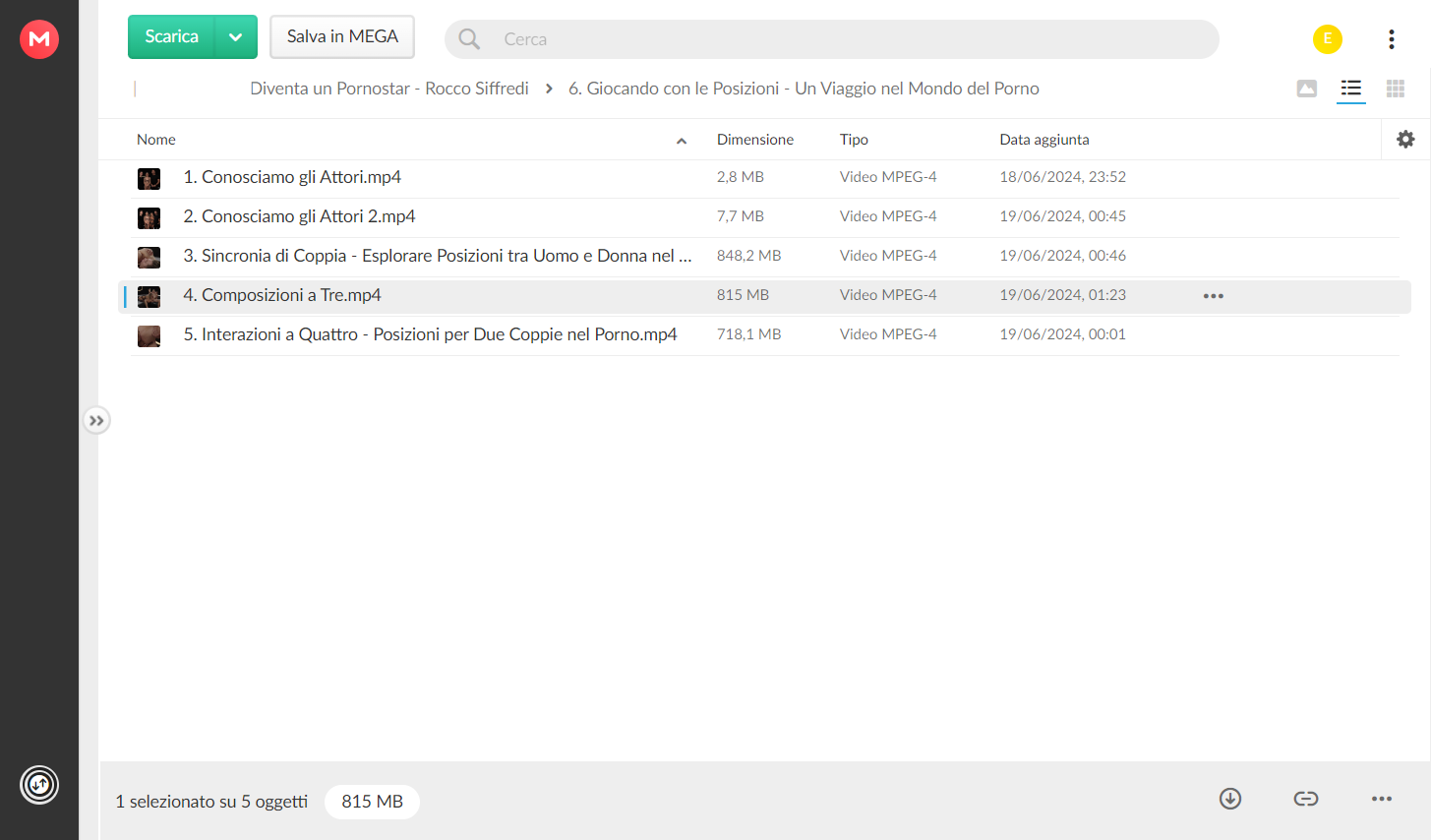The width and height of the screenshot is (1431, 840).
Task: Sort files by Nome column
Action: 156,140
